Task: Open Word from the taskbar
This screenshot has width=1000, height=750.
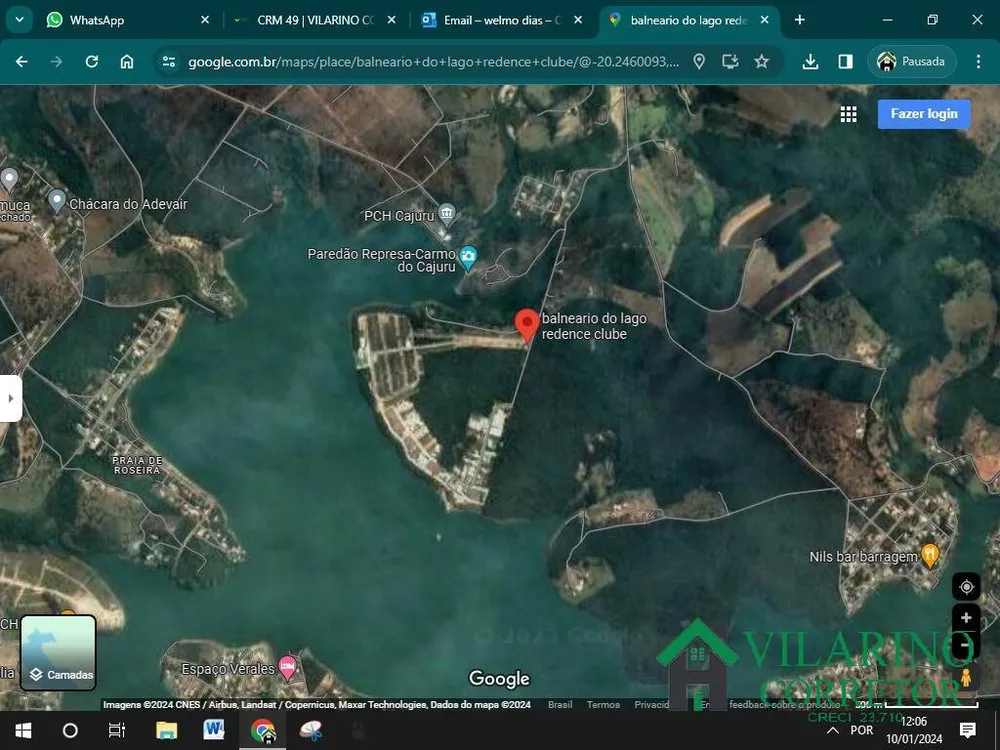Action: pyautogui.click(x=214, y=730)
